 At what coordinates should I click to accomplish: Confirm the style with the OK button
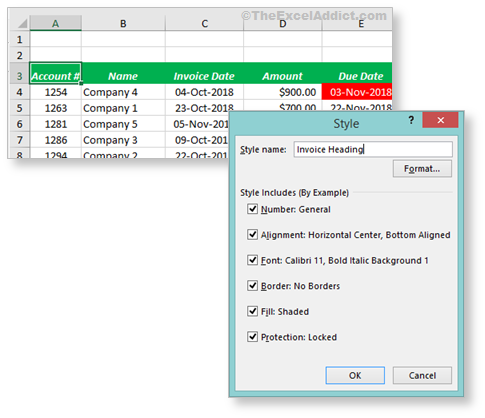pos(355,375)
